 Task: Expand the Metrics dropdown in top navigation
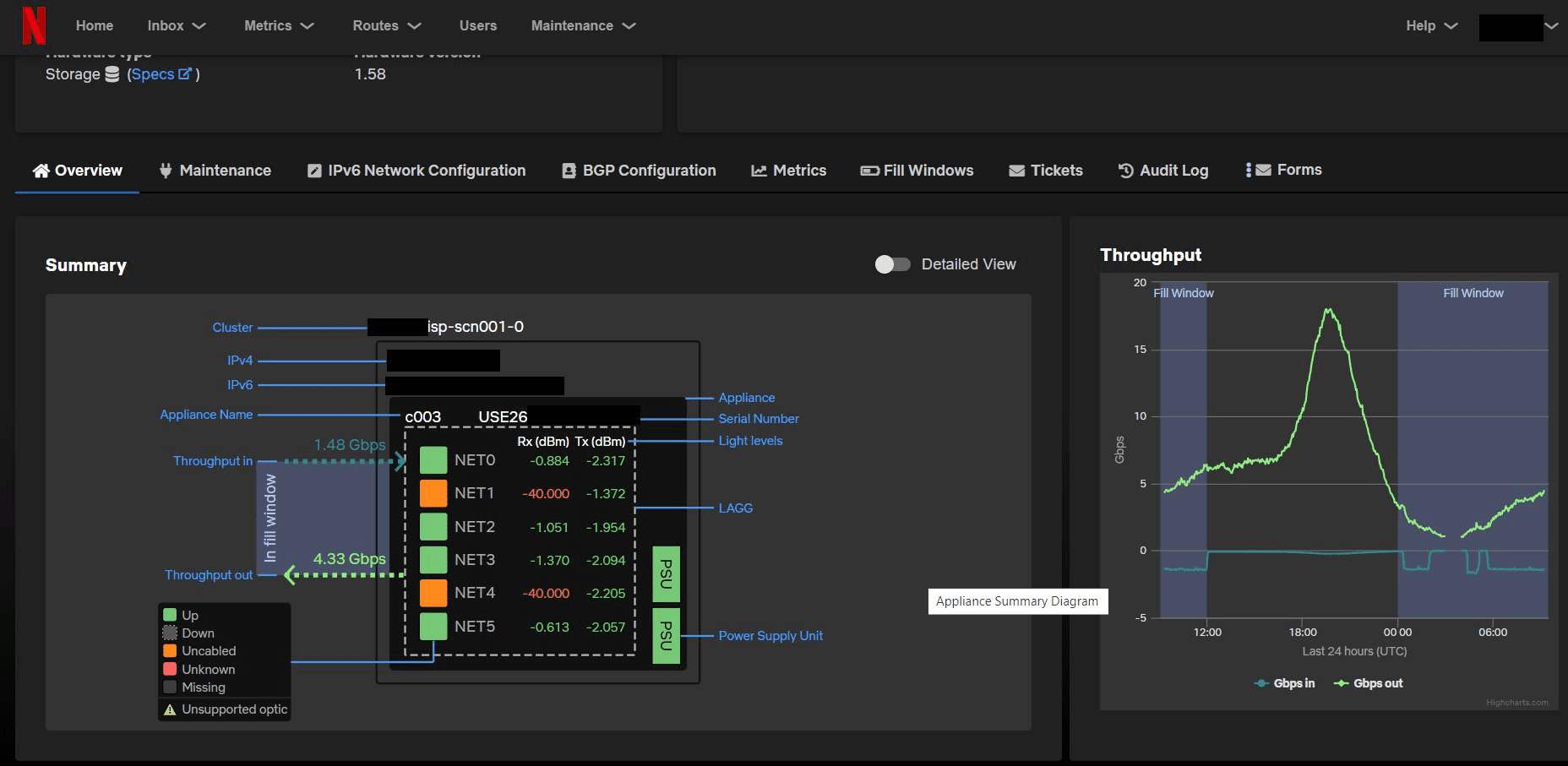point(279,26)
